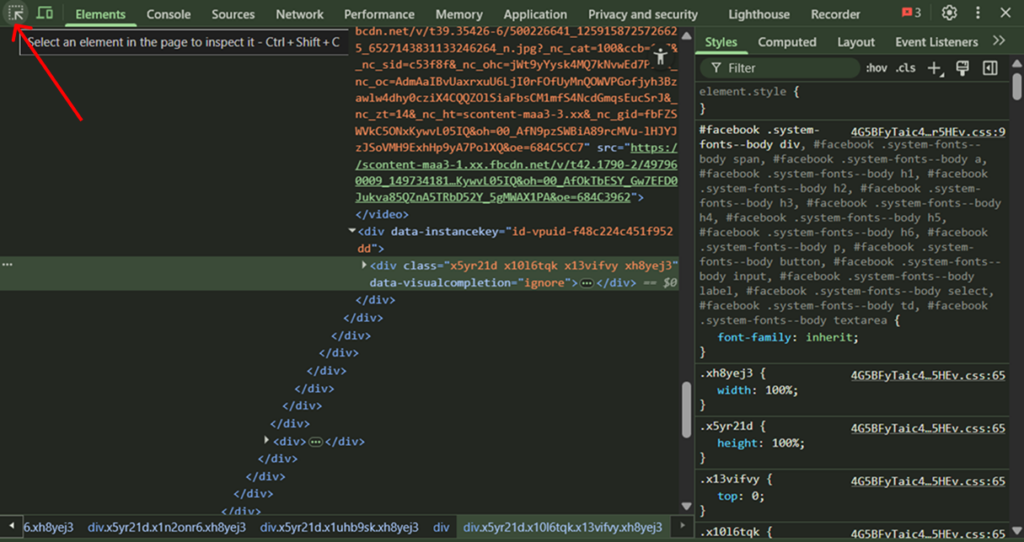
Task: Select breadcrumb div.x5yr21d.x1uhb9sk.xh8yej3
Action: click(x=340, y=527)
